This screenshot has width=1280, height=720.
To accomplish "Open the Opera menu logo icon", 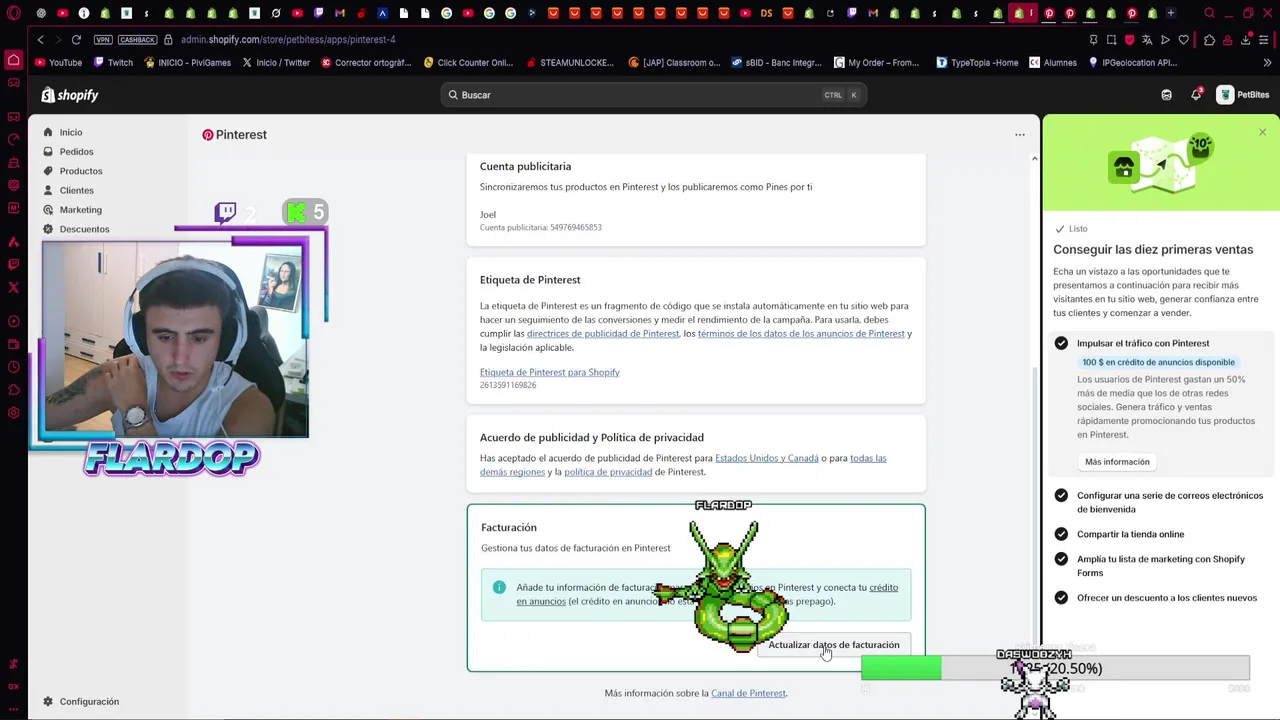I will [13, 13].
